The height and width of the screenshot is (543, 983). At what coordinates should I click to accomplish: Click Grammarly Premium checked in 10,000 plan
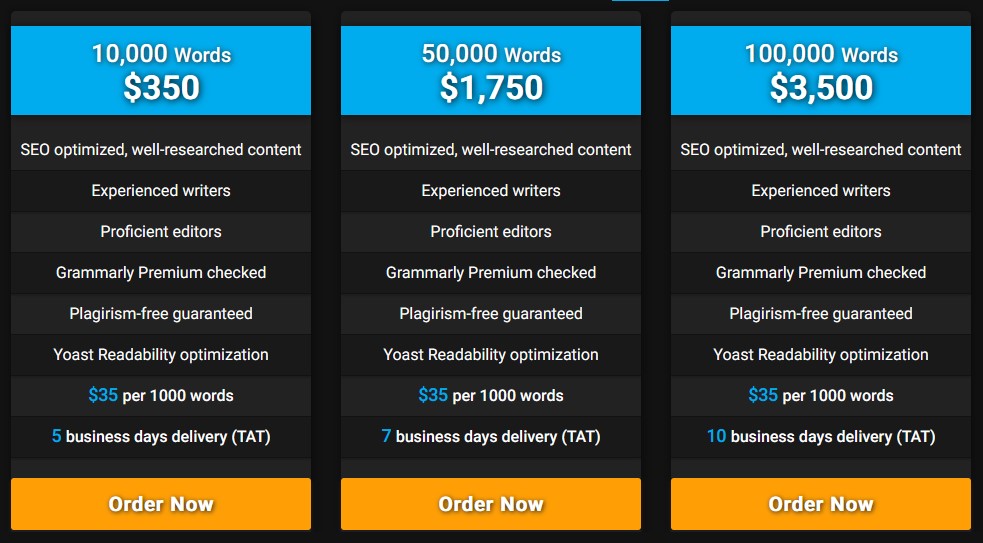click(x=160, y=273)
